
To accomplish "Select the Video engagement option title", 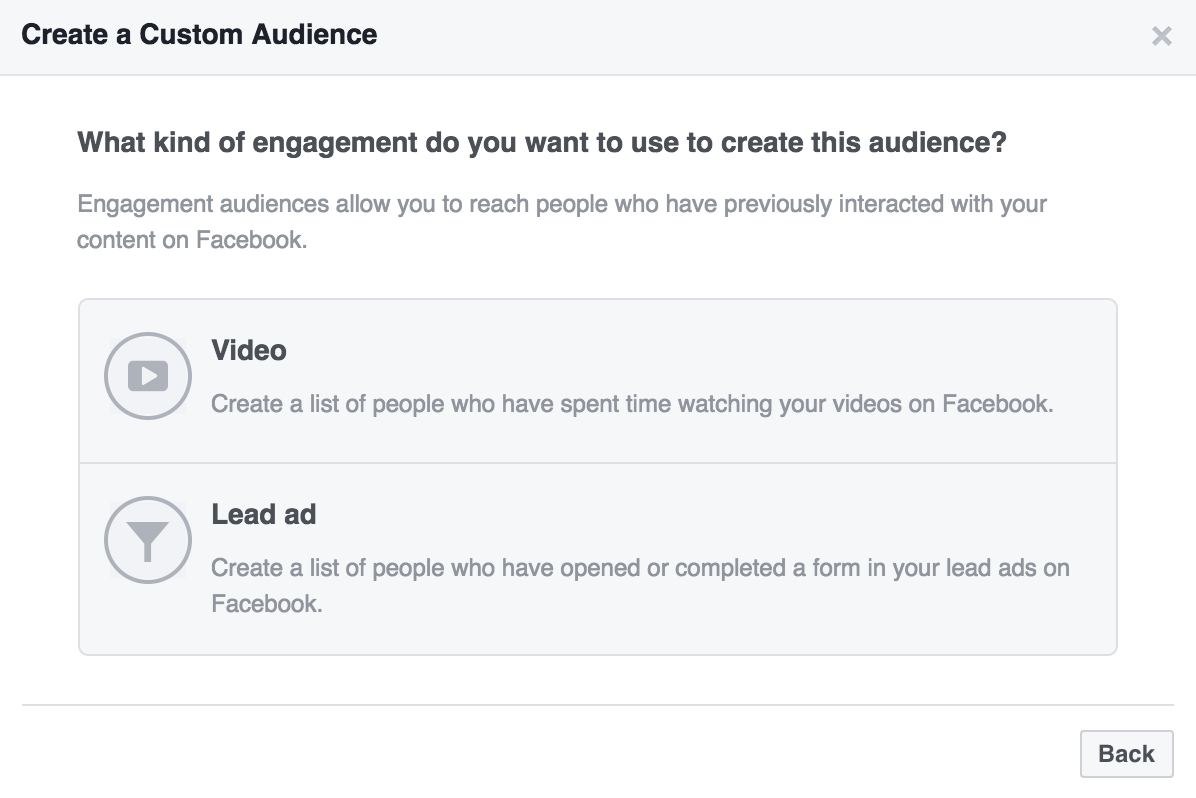I will click(x=249, y=351).
